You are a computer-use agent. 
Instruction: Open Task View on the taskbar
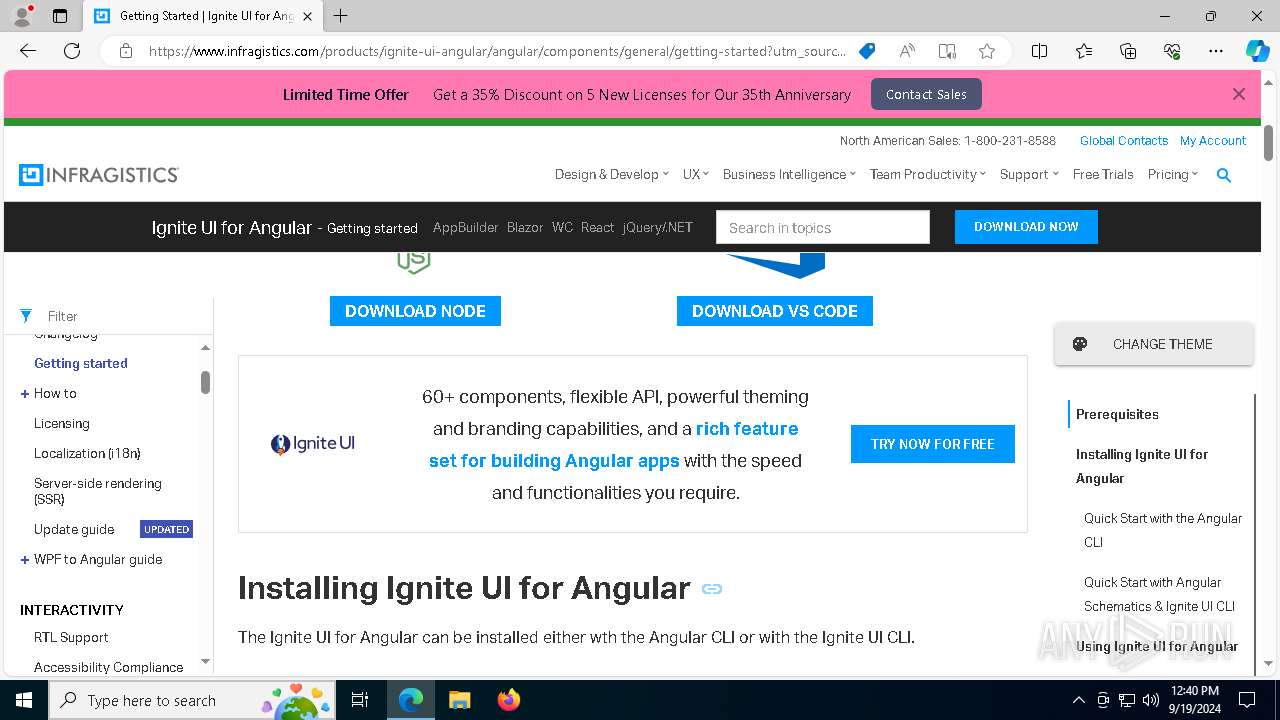click(x=360, y=700)
